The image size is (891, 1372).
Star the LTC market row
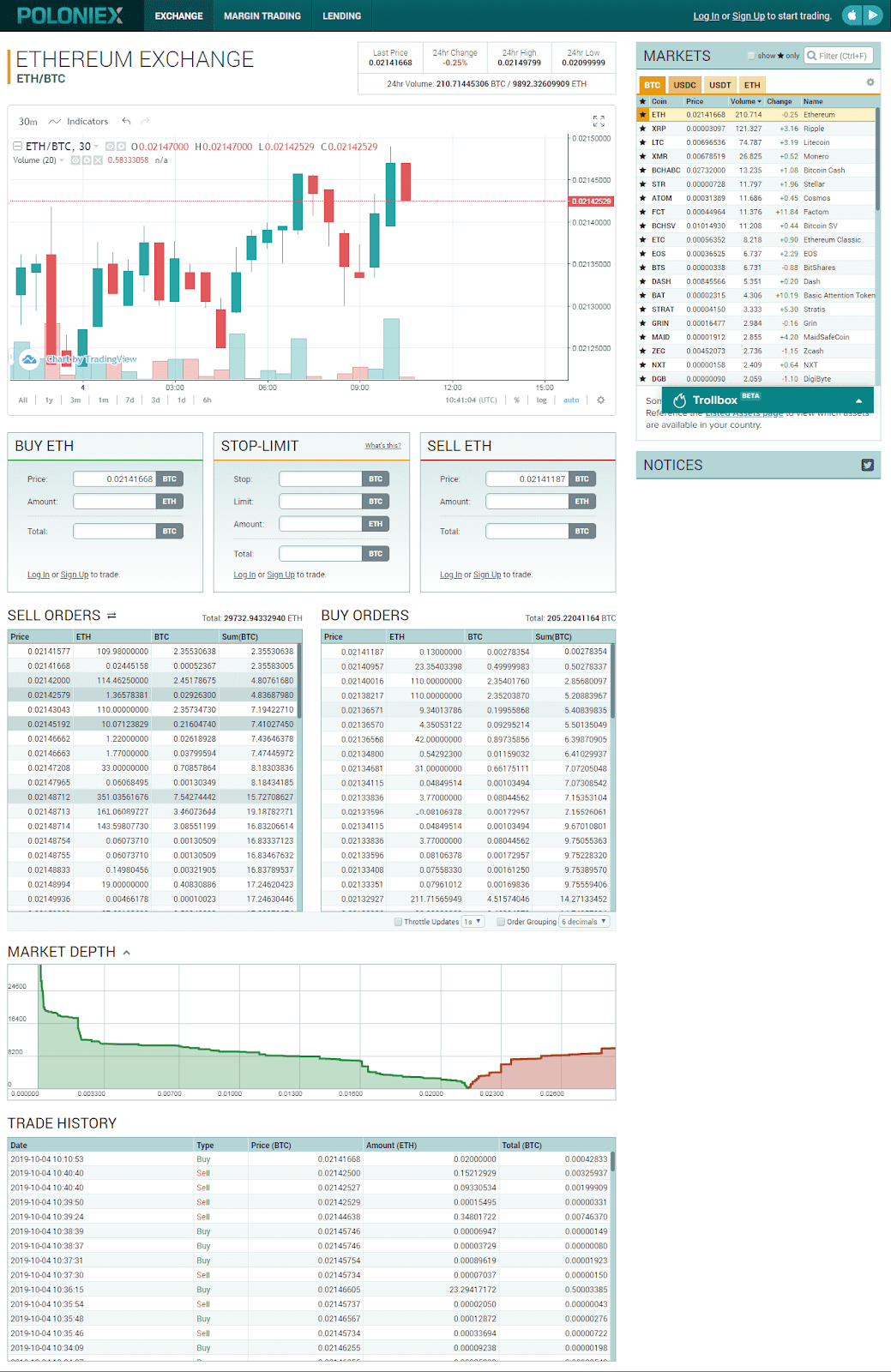click(x=642, y=142)
